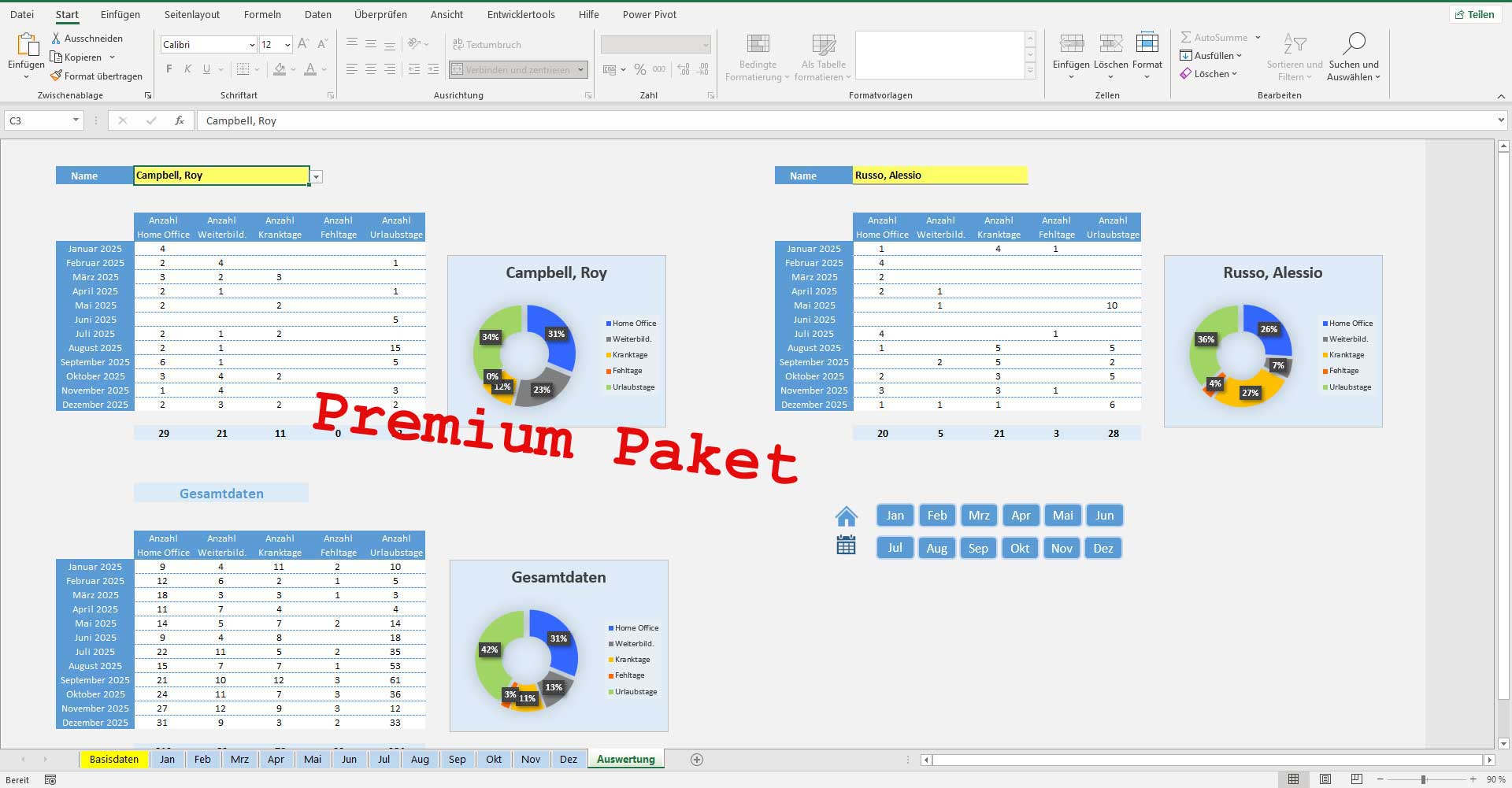Toggle italic formatting K button
1512x788 pixels.
(x=187, y=69)
